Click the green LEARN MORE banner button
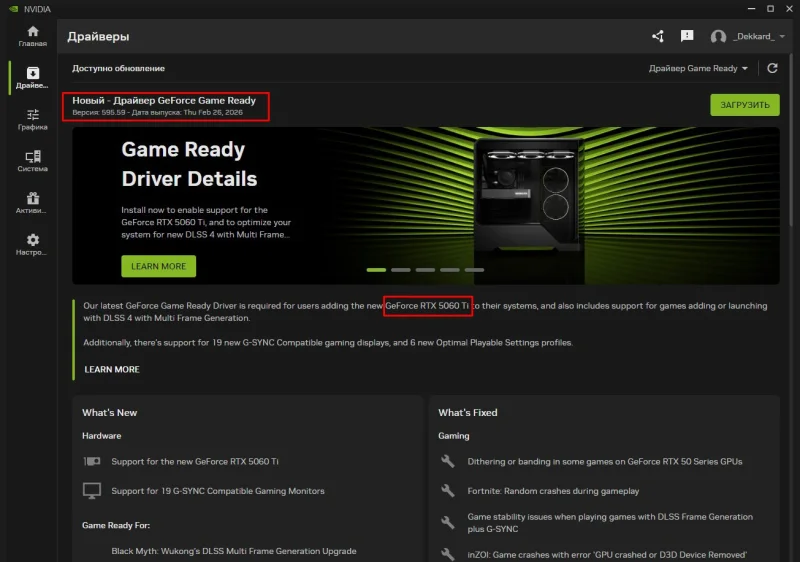Viewport: 800px width, 562px height. click(x=158, y=266)
